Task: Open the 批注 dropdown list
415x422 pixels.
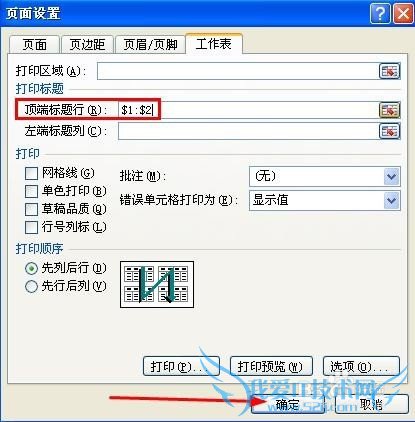Action: (x=391, y=176)
